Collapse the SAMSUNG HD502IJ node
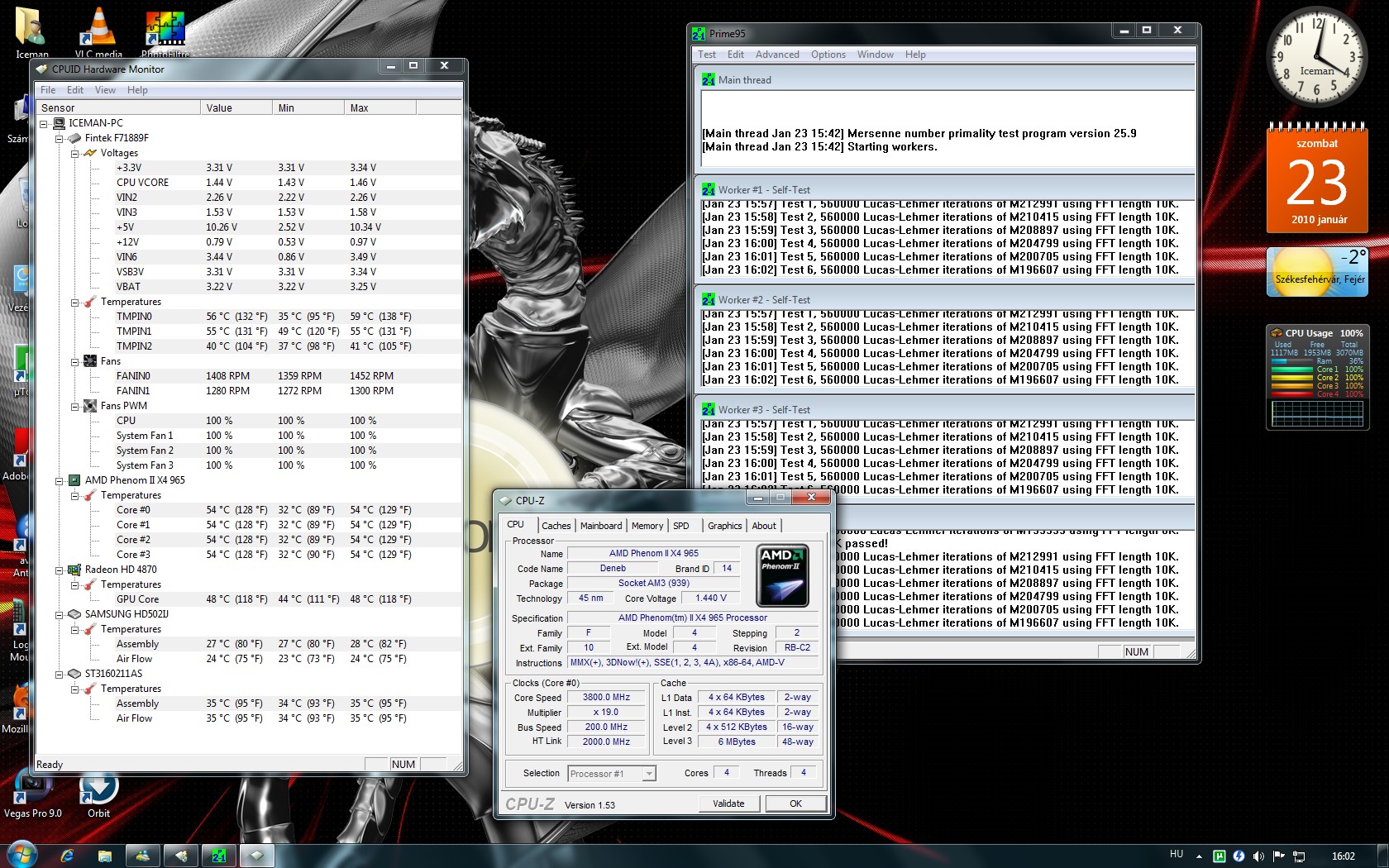Image resolution: width=1389 pixels, height=868 pixels. click(x=60, y=614)
